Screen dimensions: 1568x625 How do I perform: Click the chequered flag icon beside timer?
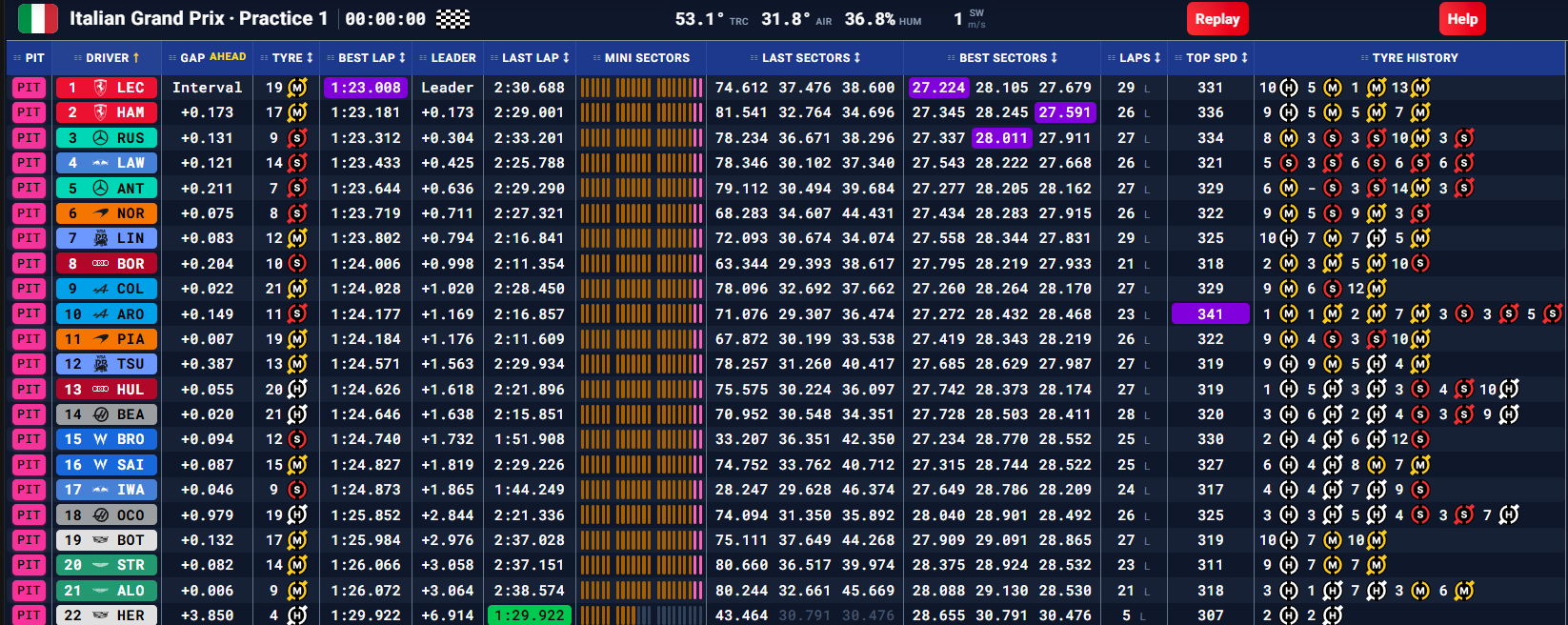452,19
